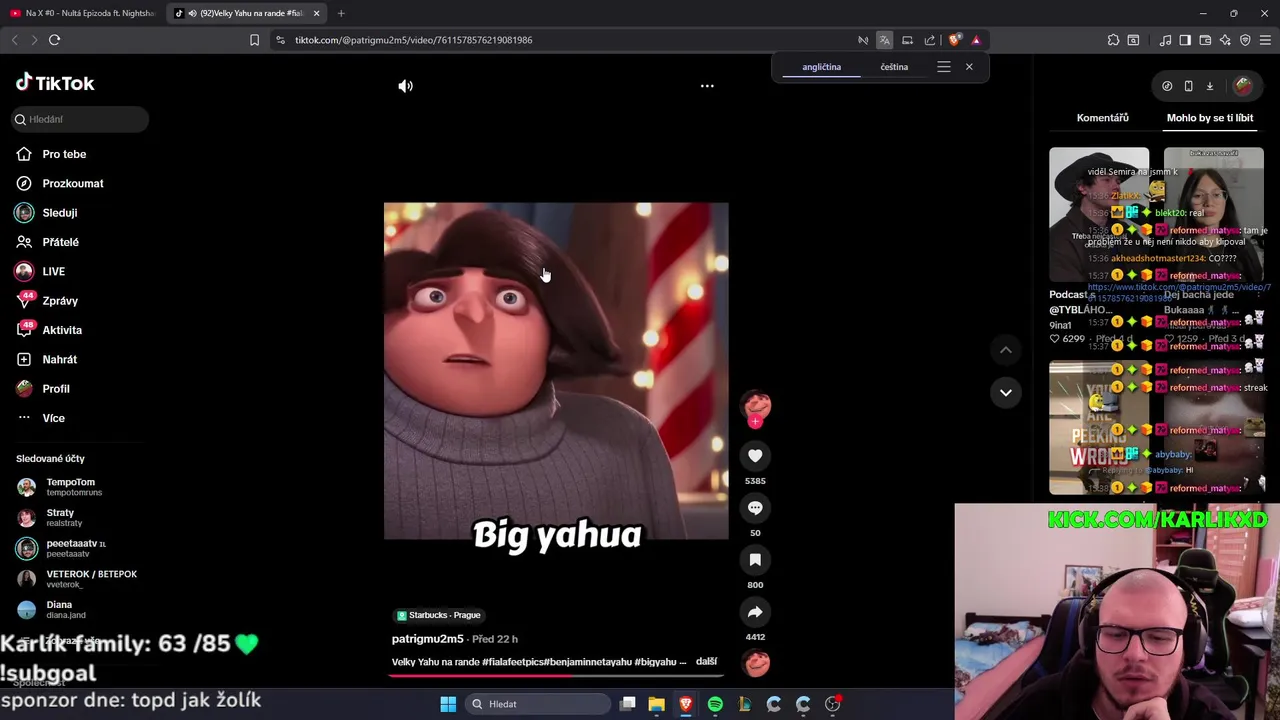Open the sound disc at video bottom

tap(756, 663)
